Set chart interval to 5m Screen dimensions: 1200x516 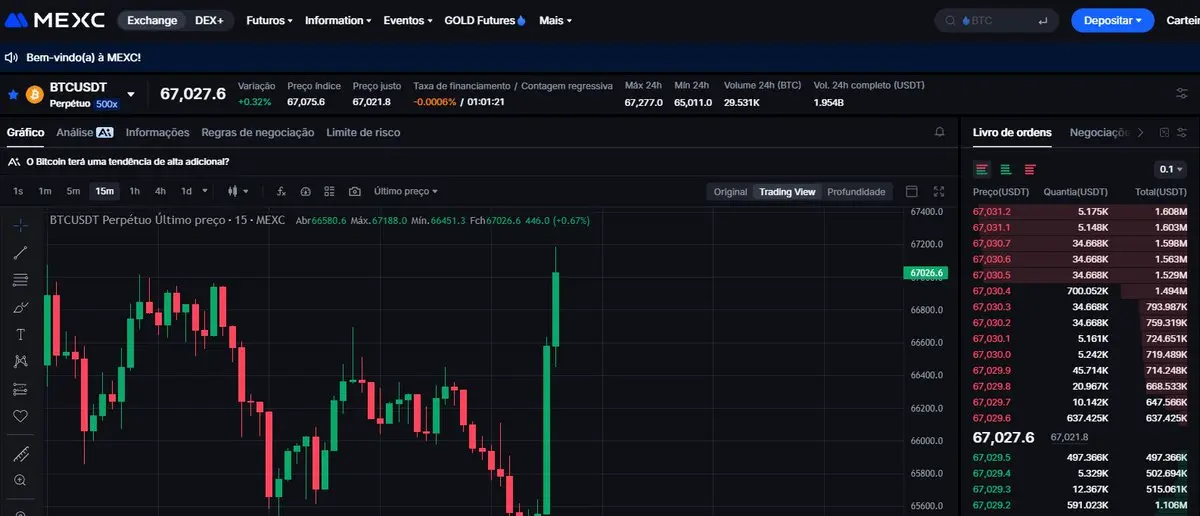click(x=73, y=191)
